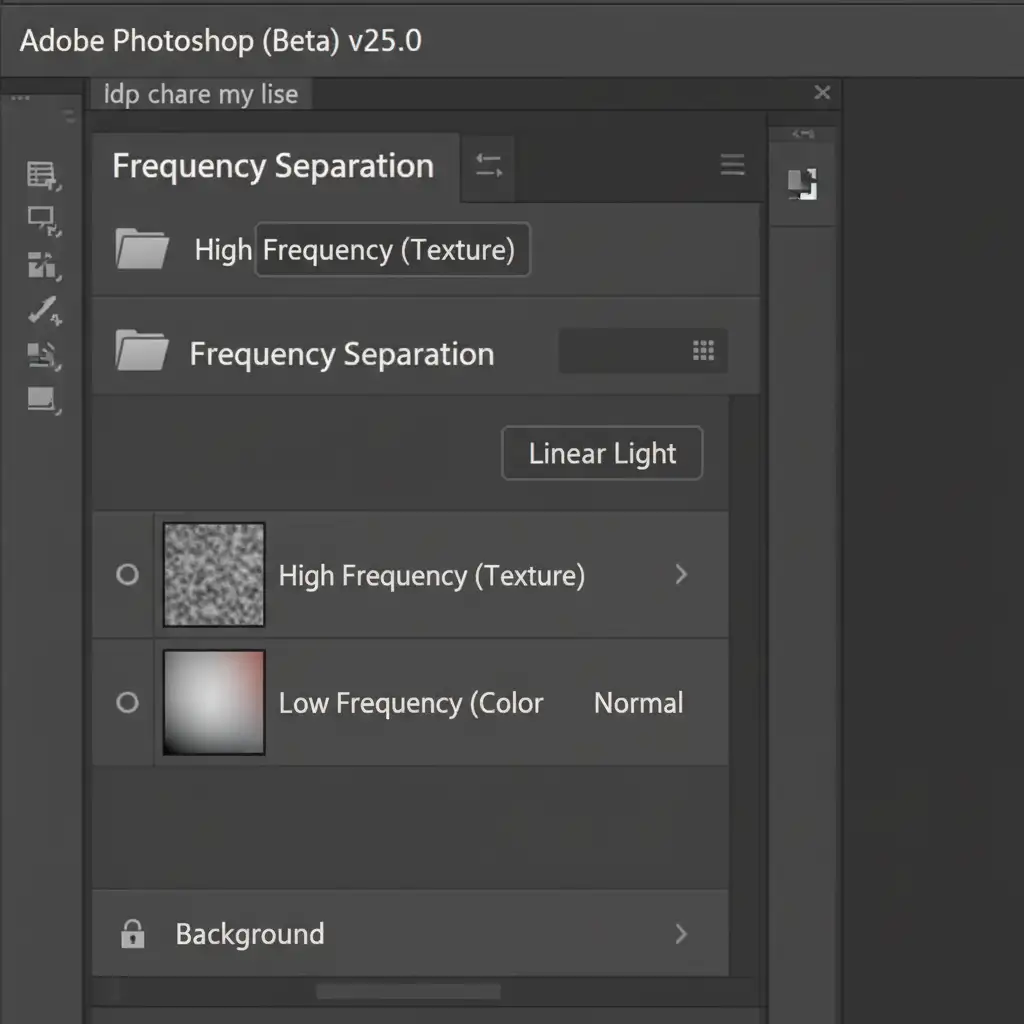Toggle visibility of Low Frequency (Color layer

pyautogui.click(x=127, y=703)
